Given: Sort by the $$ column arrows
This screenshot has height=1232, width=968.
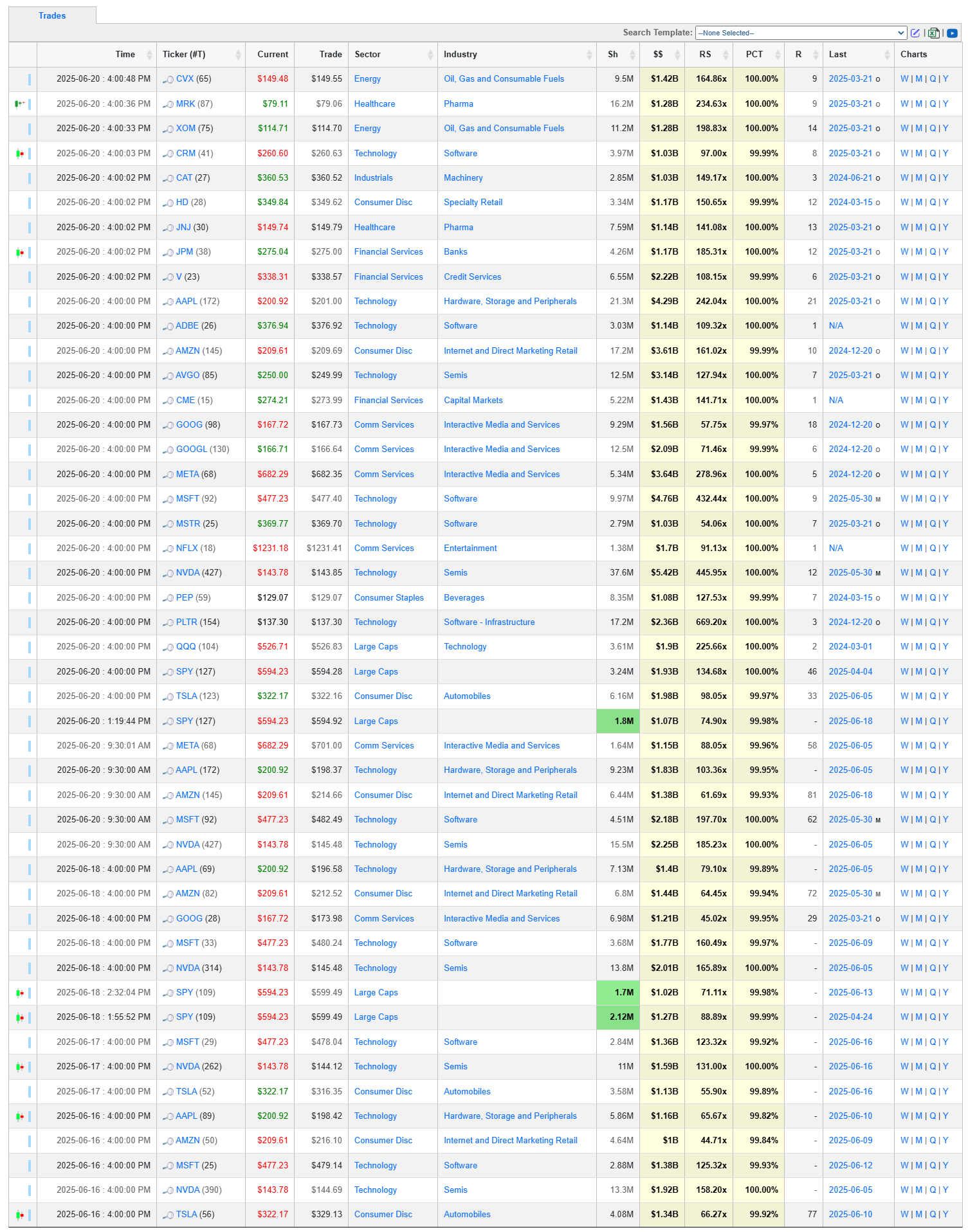Looking at the screenshot, I should point(677,55).
